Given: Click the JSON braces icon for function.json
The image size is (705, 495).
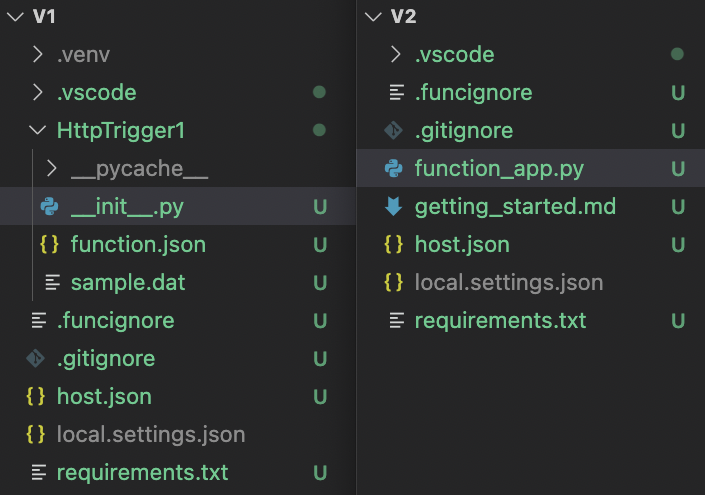Looking at the screenshot, I should (49, 245).
